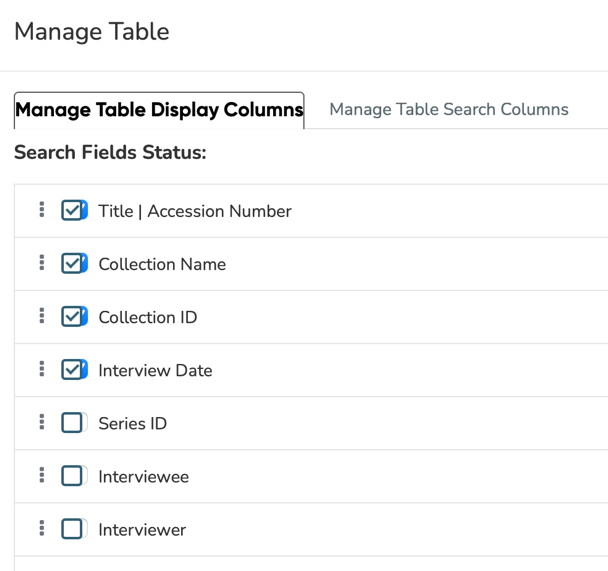The width and height of the screenshot is (608, 571).
Task: Switch to Manage Table Search Columns tab
Action: tap(449, 109)
